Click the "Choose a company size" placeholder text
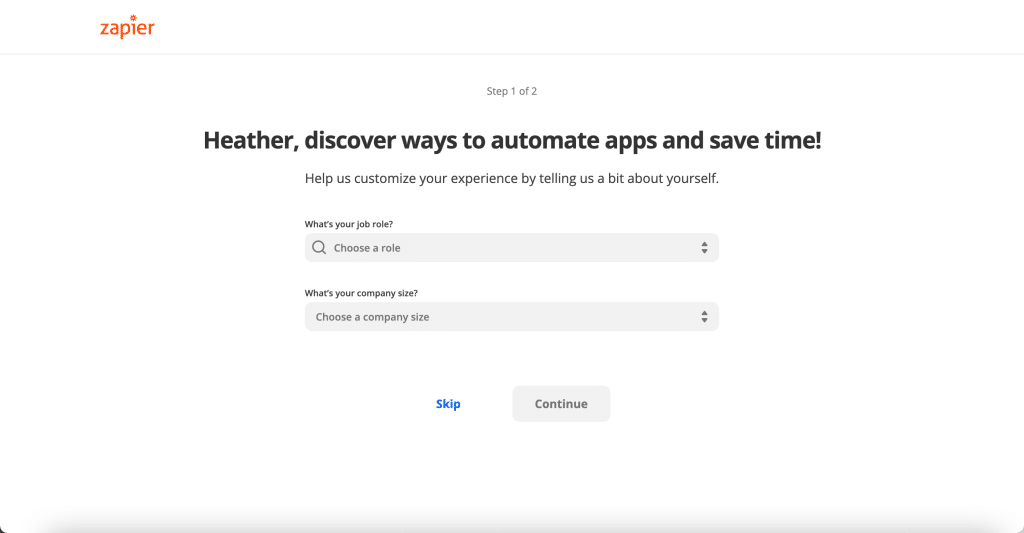The image size is (1024, 533). coord(372,317)
